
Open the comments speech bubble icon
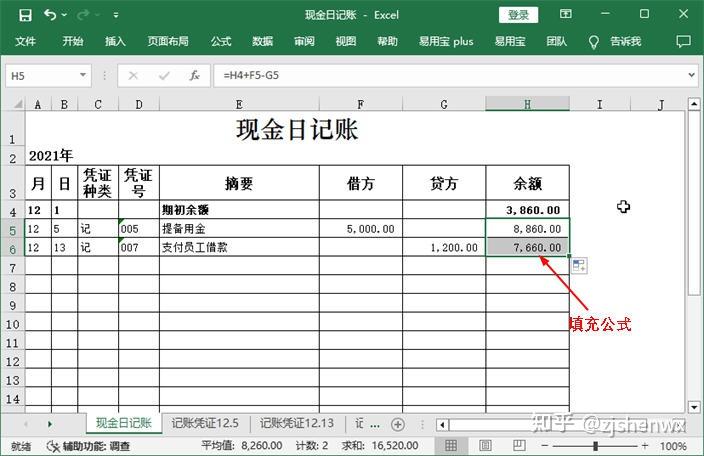(x=683, y=42)
